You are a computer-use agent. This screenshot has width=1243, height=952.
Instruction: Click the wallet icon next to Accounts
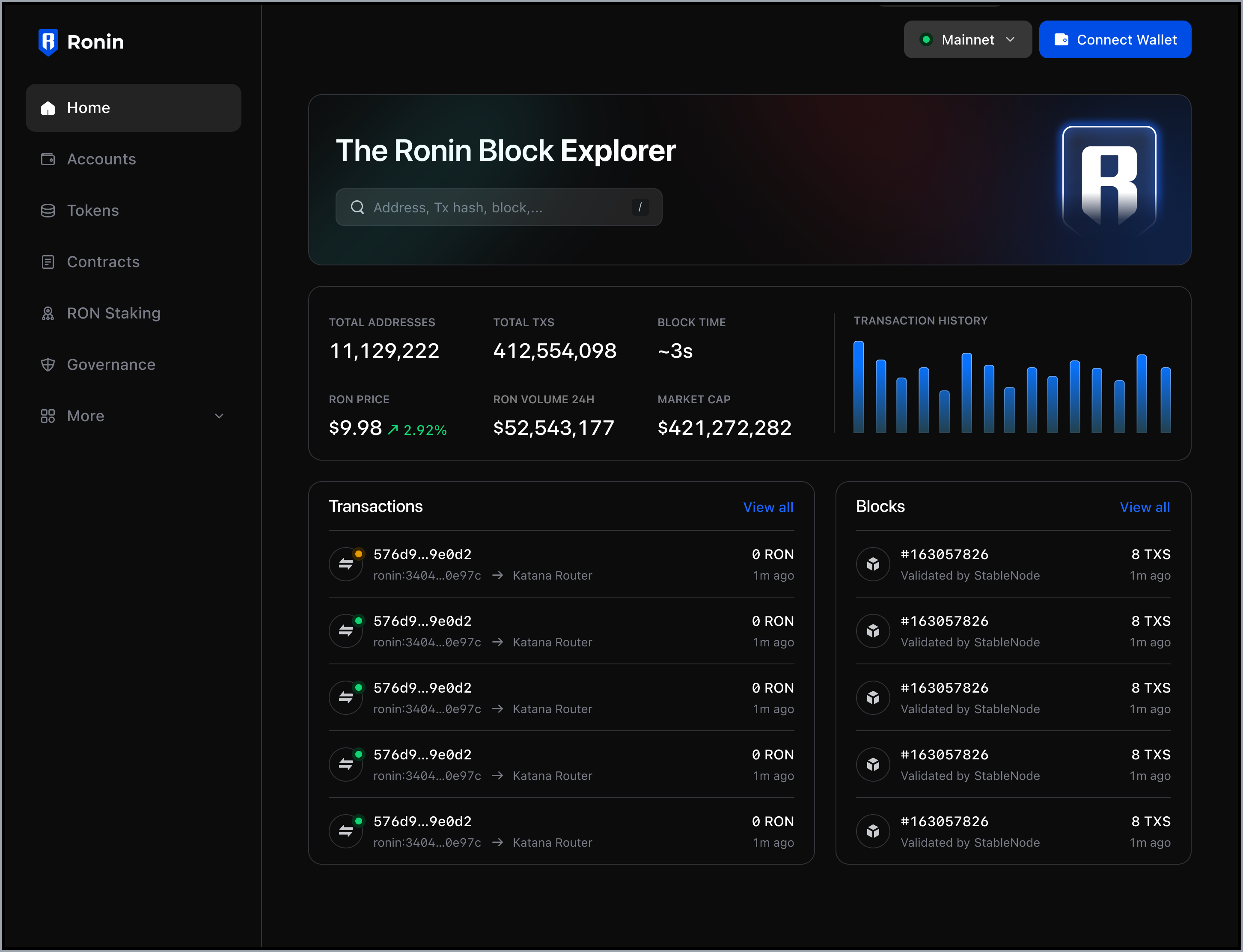pos(48,159)
